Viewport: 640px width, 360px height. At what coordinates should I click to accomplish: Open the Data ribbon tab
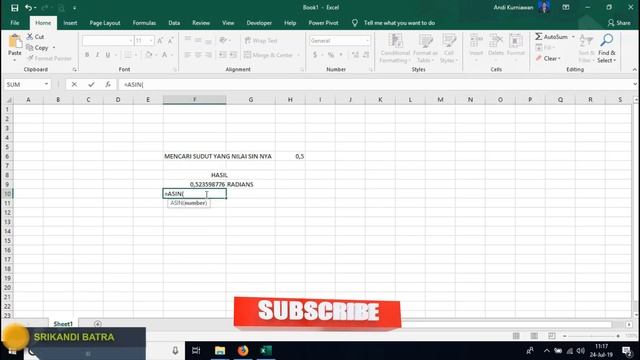[174, 23]
